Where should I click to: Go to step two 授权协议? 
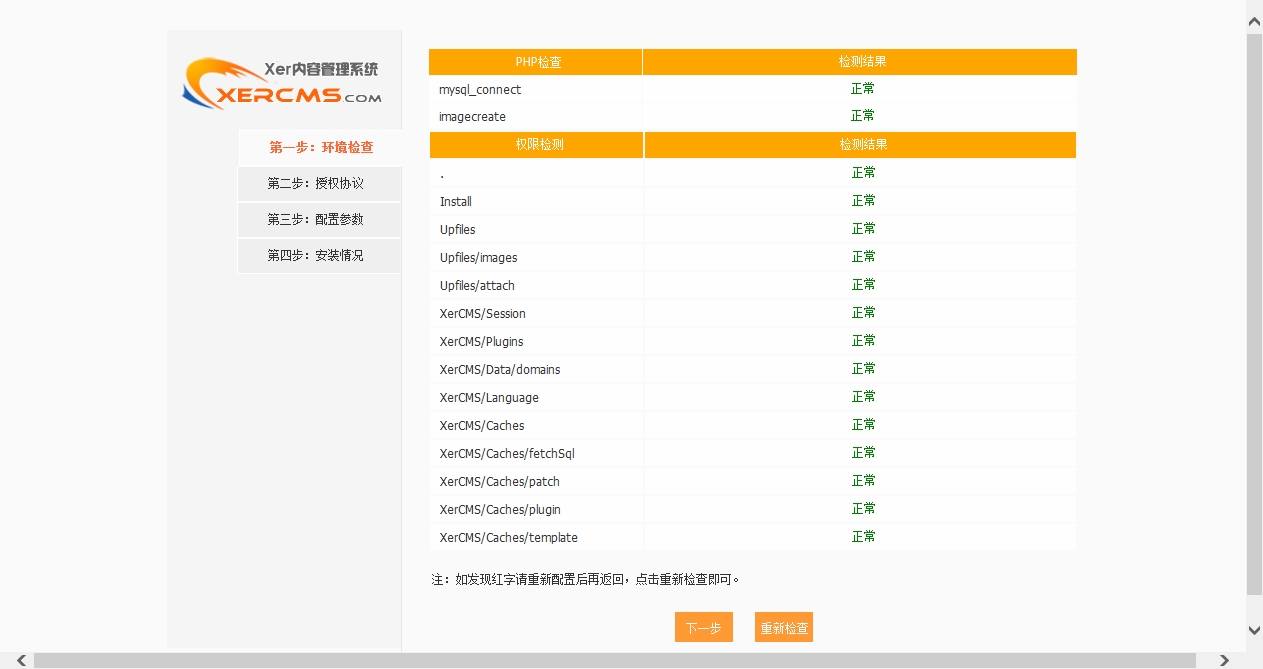pyautogui.click(x=319, y=184)
